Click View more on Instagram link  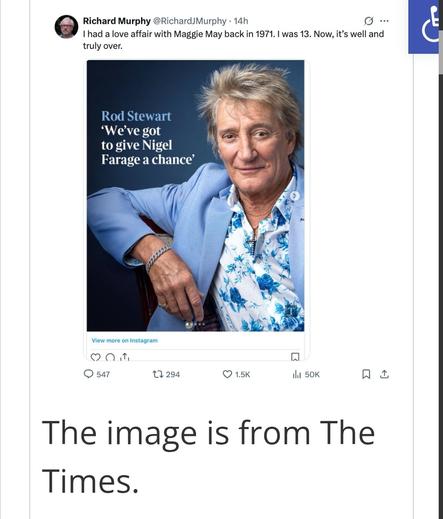[125, 340]
